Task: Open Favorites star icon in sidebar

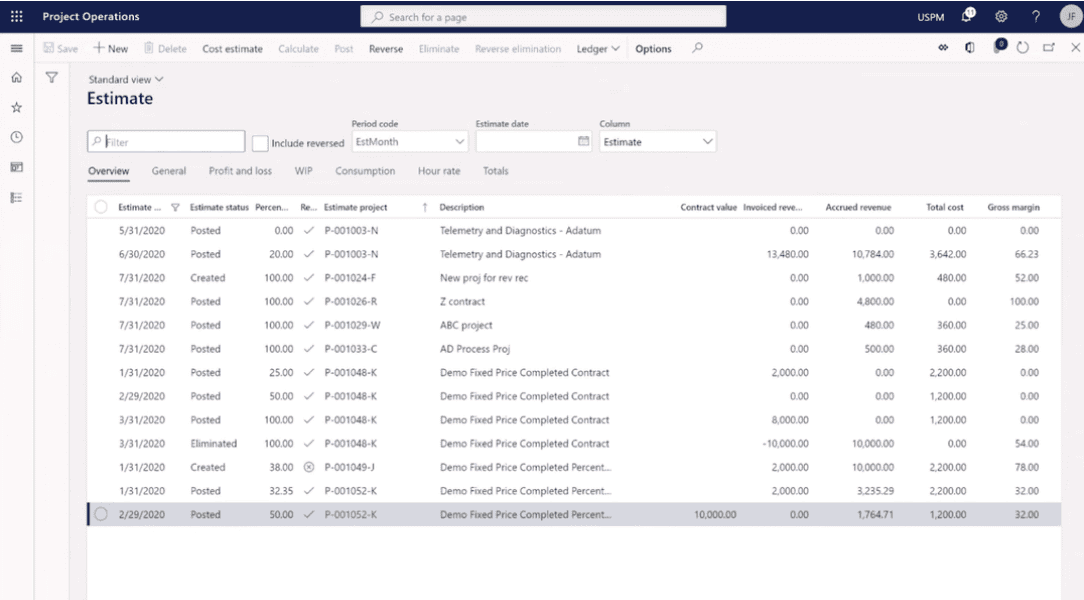Action: pos(16,107)
